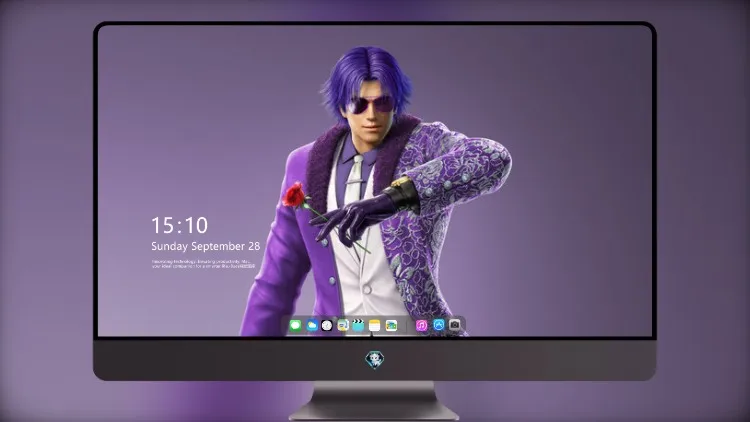Viewport: 750px width, 422px height.
Task: Open the green Messages app in dock
Action: coord(296,325)
